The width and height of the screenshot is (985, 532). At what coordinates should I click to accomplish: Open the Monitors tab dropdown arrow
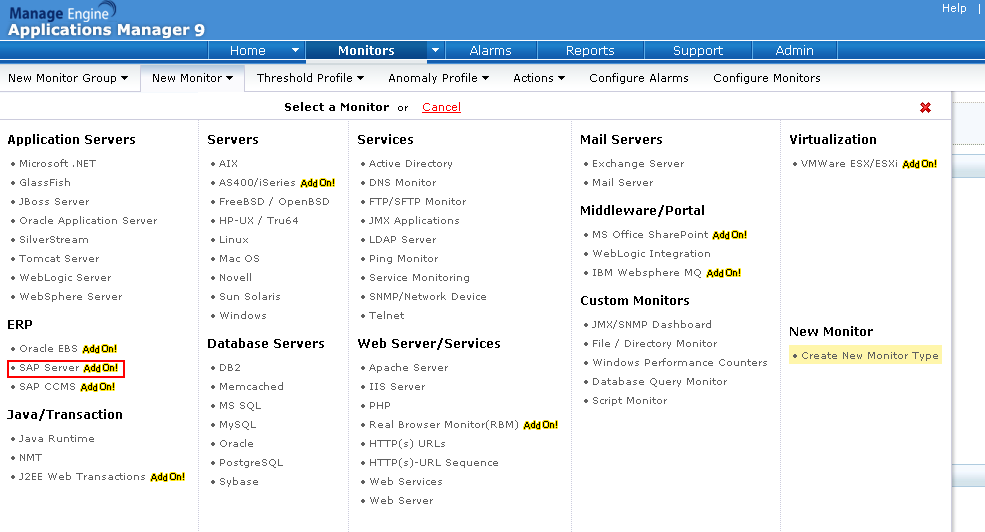(435, 50)
